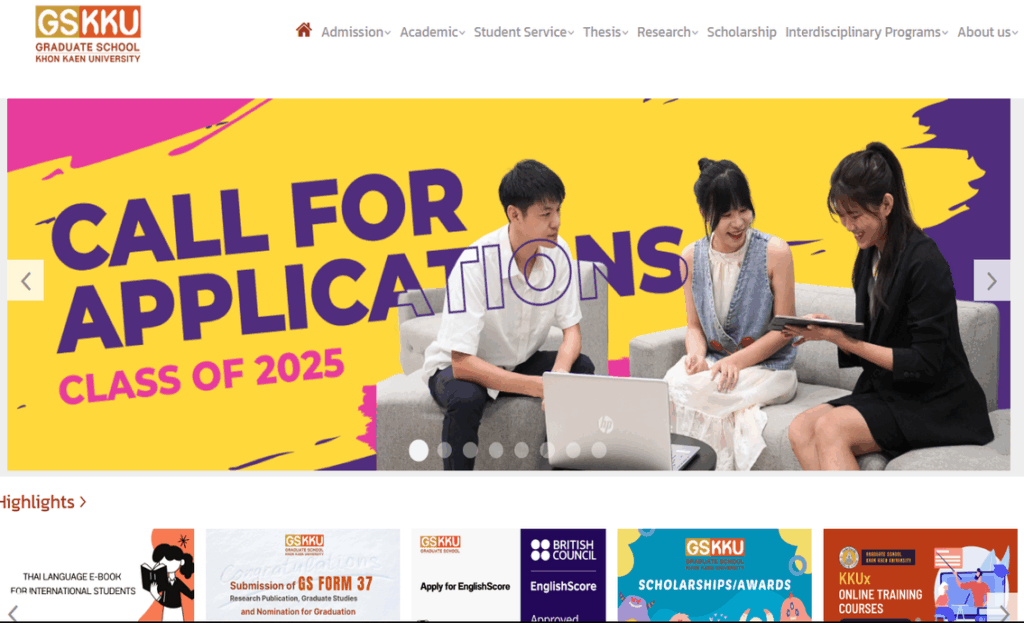Expand the Admission dropdown menu

pos(356,32)
